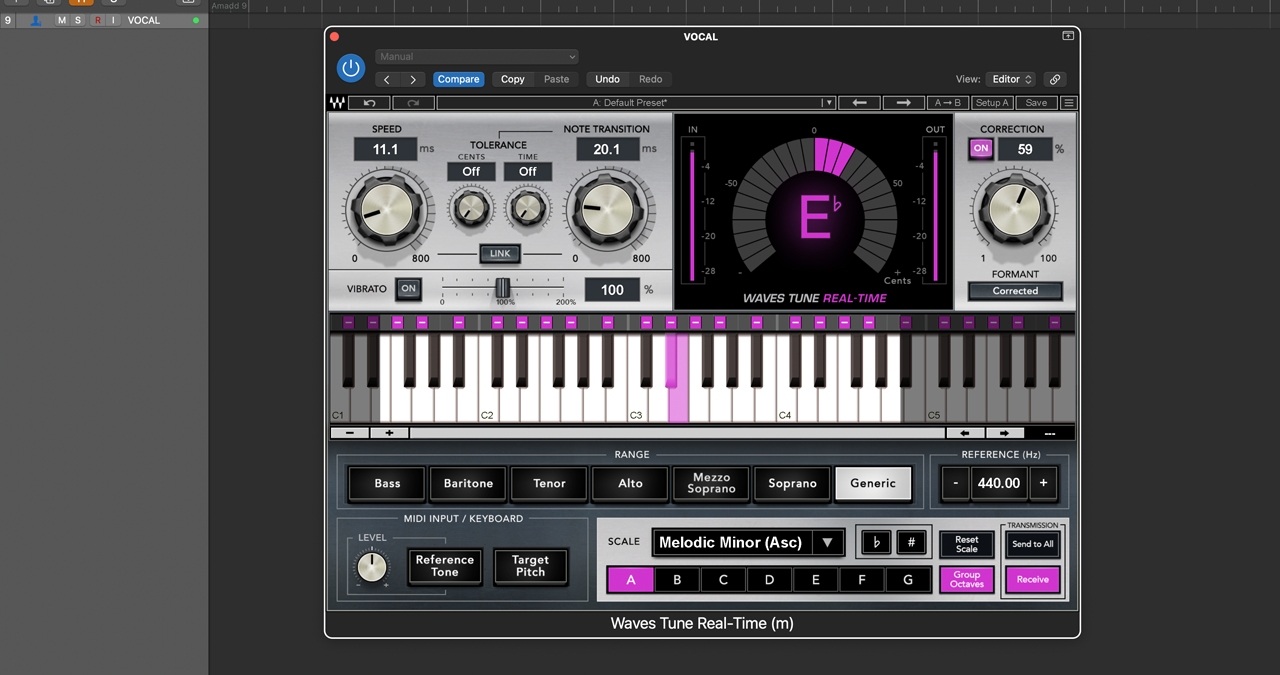Viewport: 1280px width, 675px height.
Task: Select the Tenor range
Action: [x=549, y=483]
